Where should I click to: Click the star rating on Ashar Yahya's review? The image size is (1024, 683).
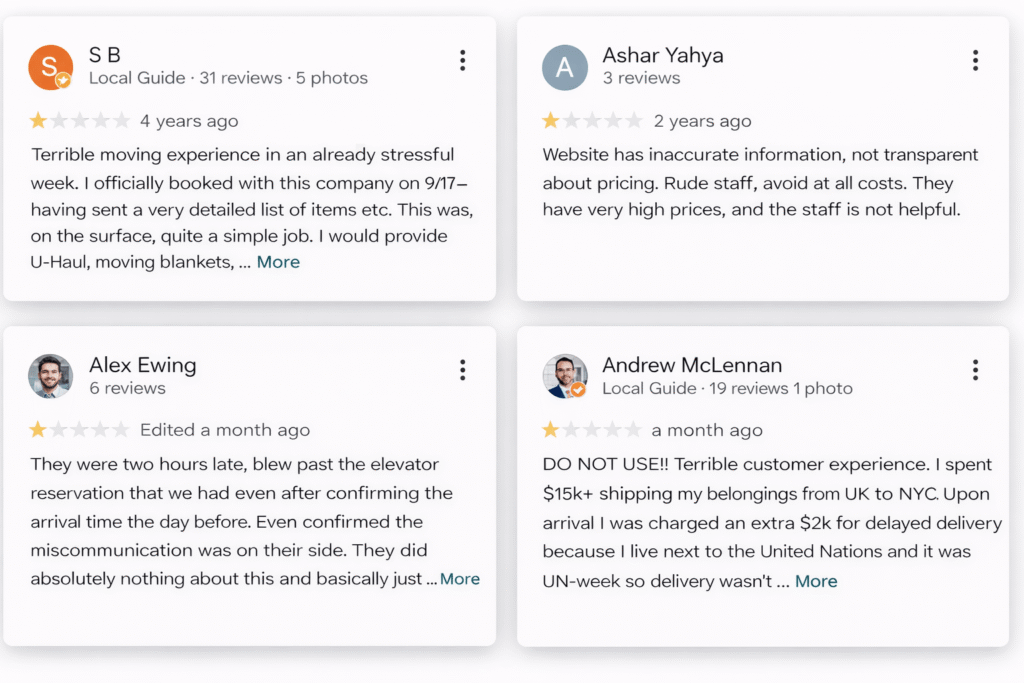(x=592, y=121)
